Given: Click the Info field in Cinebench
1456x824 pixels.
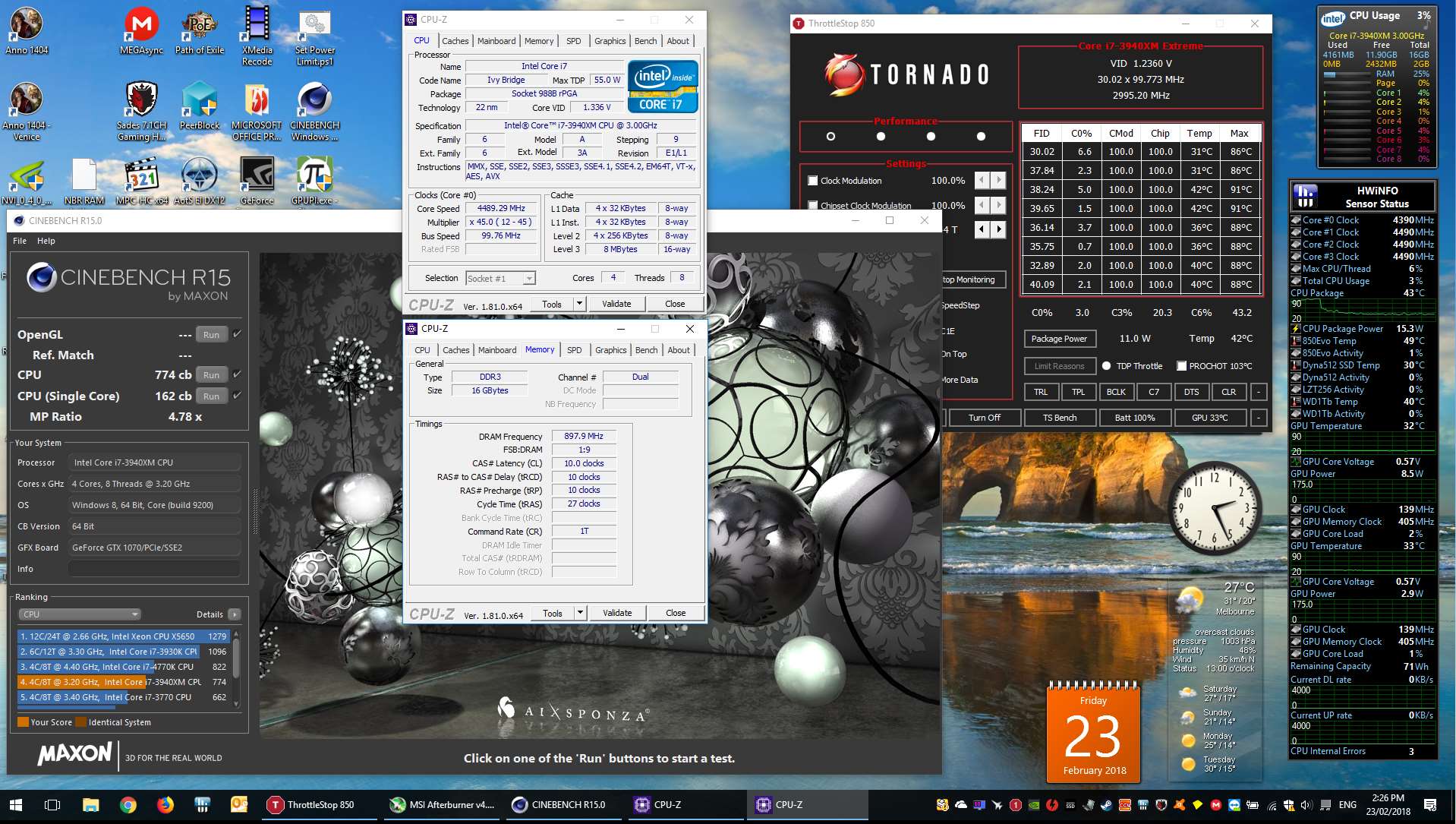Looking at the screenshot, I should click(x=155, y=569).
